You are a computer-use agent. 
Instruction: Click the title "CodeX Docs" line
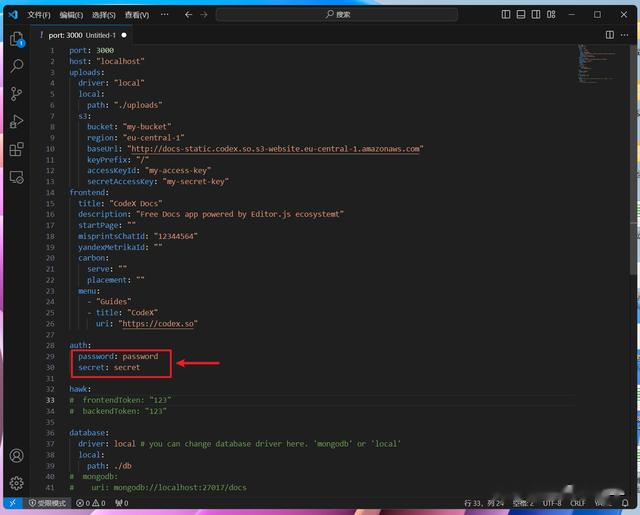pos(120,203)
